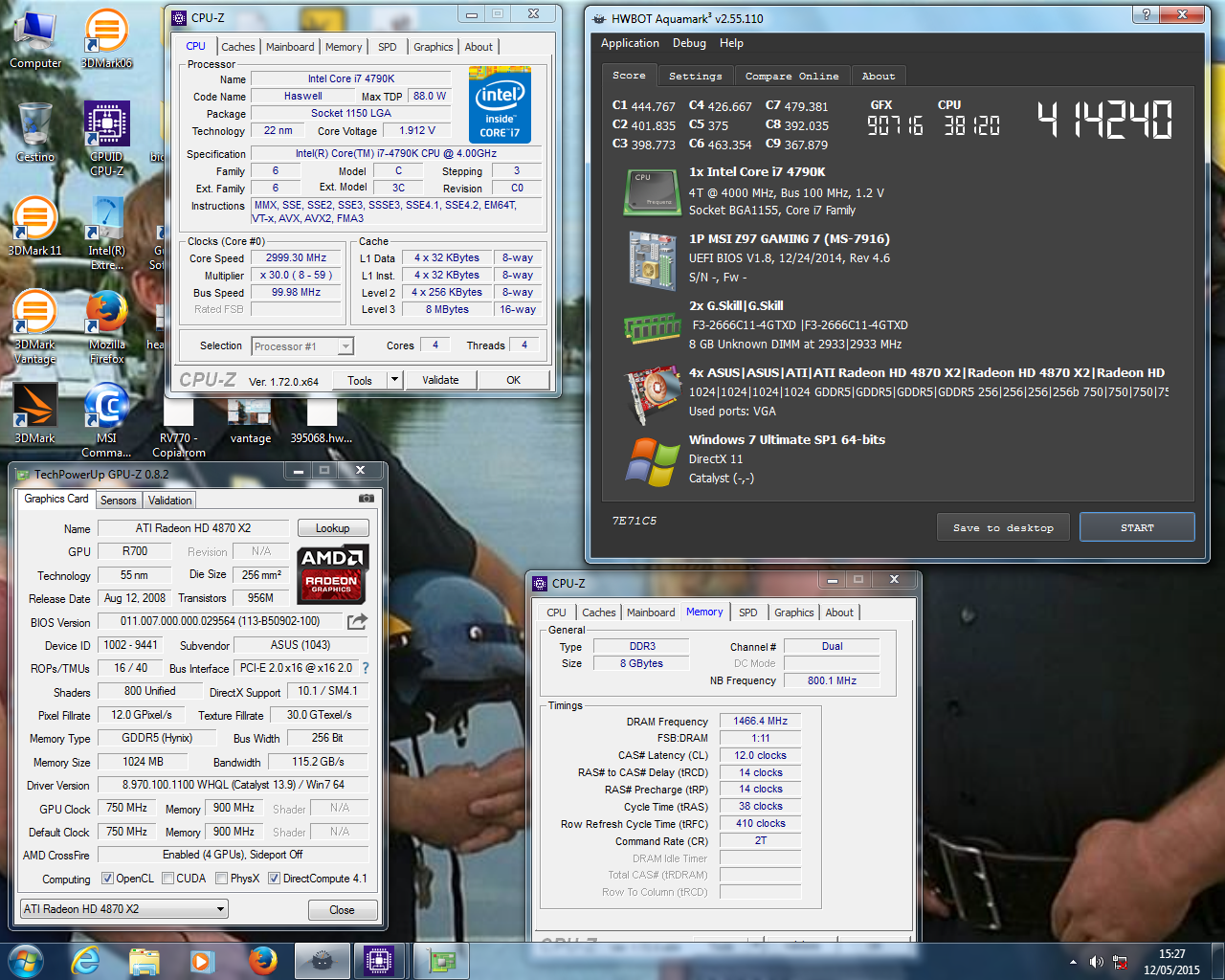Open the Cestino recycle bin icon
1225x980 pixels.
[x=35, y=132]
